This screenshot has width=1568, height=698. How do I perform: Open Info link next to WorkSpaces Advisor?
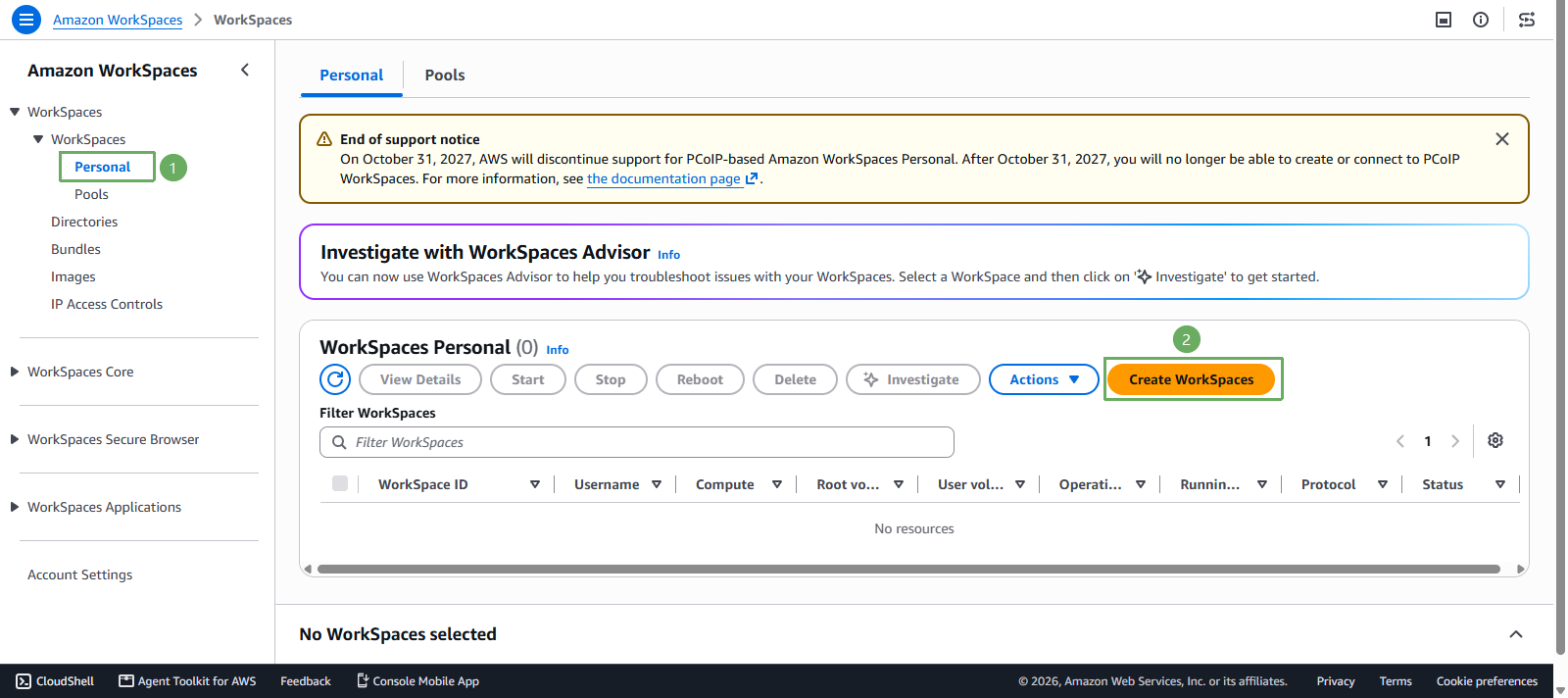point(668,255)
